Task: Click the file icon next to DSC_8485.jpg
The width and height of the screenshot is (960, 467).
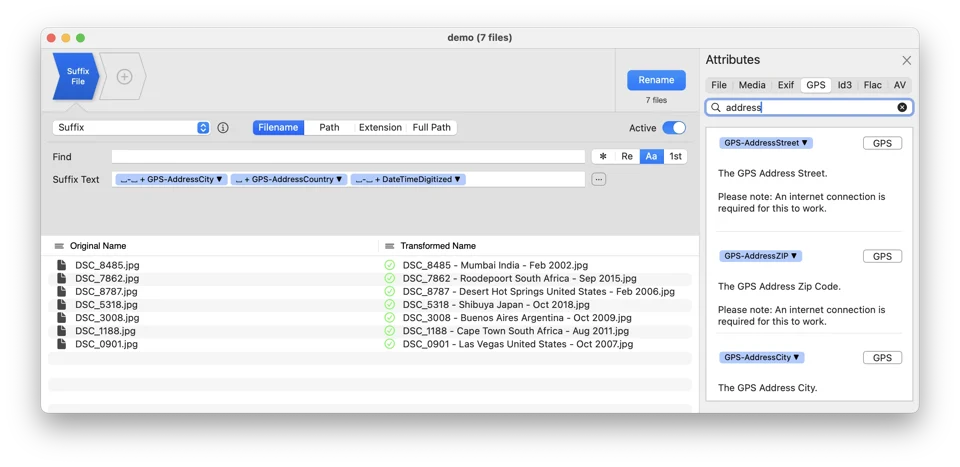Action: pos(61,265)
